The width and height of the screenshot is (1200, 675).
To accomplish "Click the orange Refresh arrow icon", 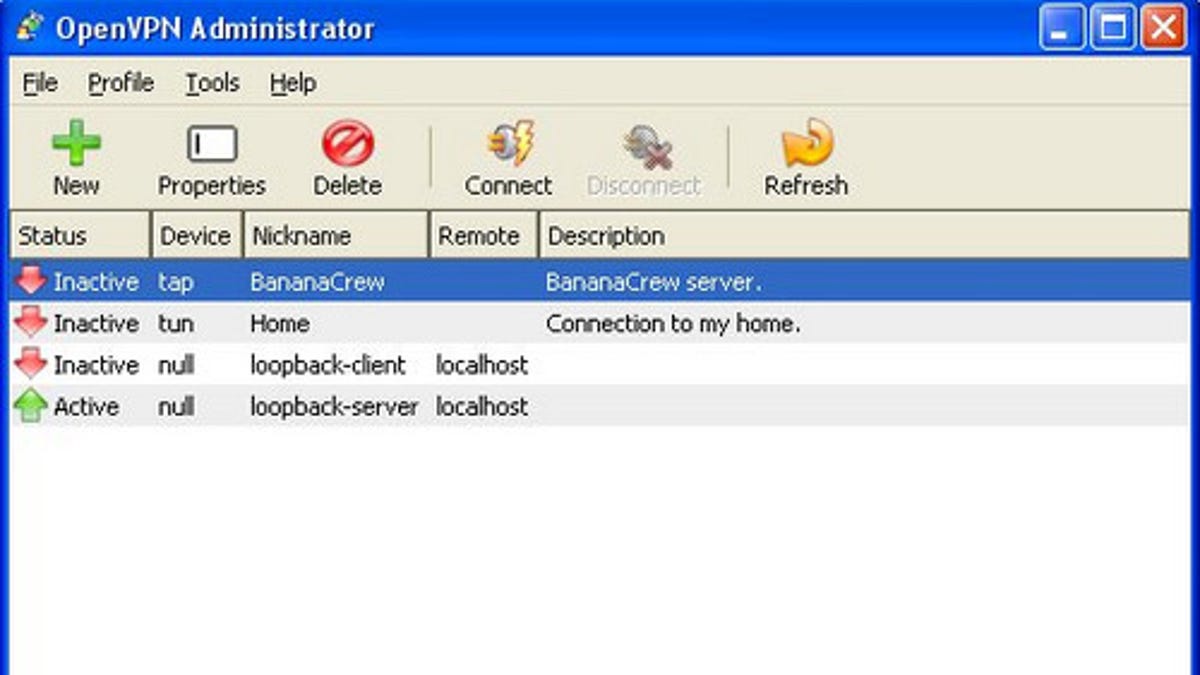I will pyautogui.click(x=806, y=144).
